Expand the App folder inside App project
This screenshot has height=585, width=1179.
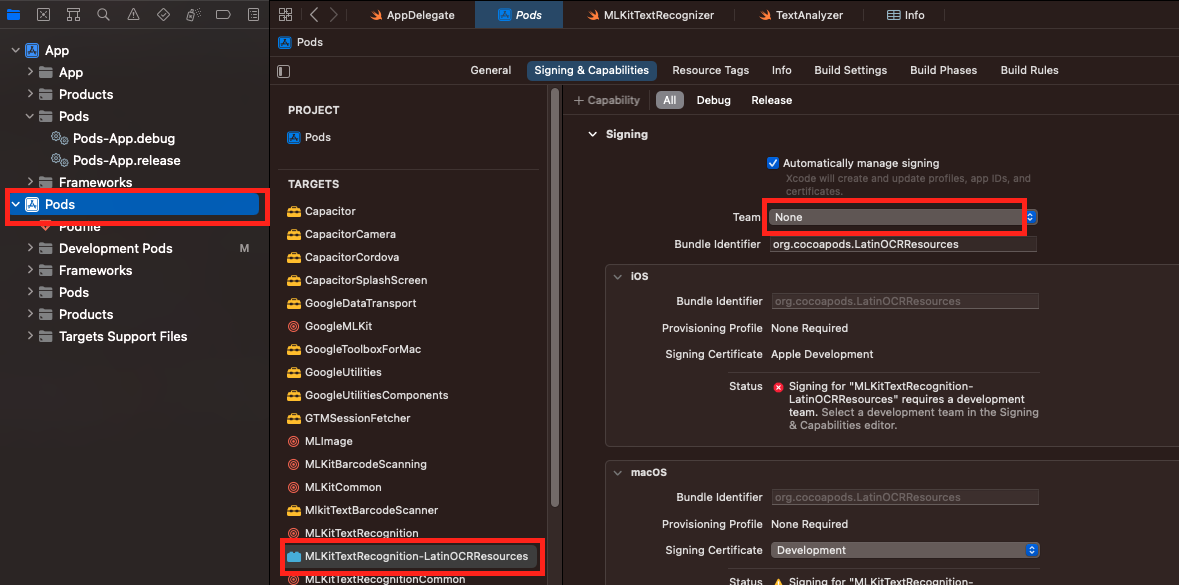click(x=30, y=72)
